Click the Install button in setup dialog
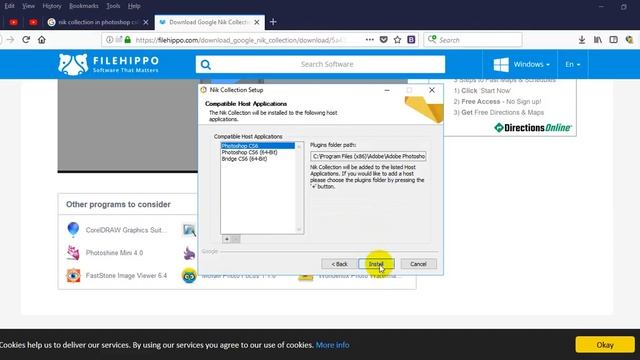This screenshot has width=640, height=360. pos(376,264)
